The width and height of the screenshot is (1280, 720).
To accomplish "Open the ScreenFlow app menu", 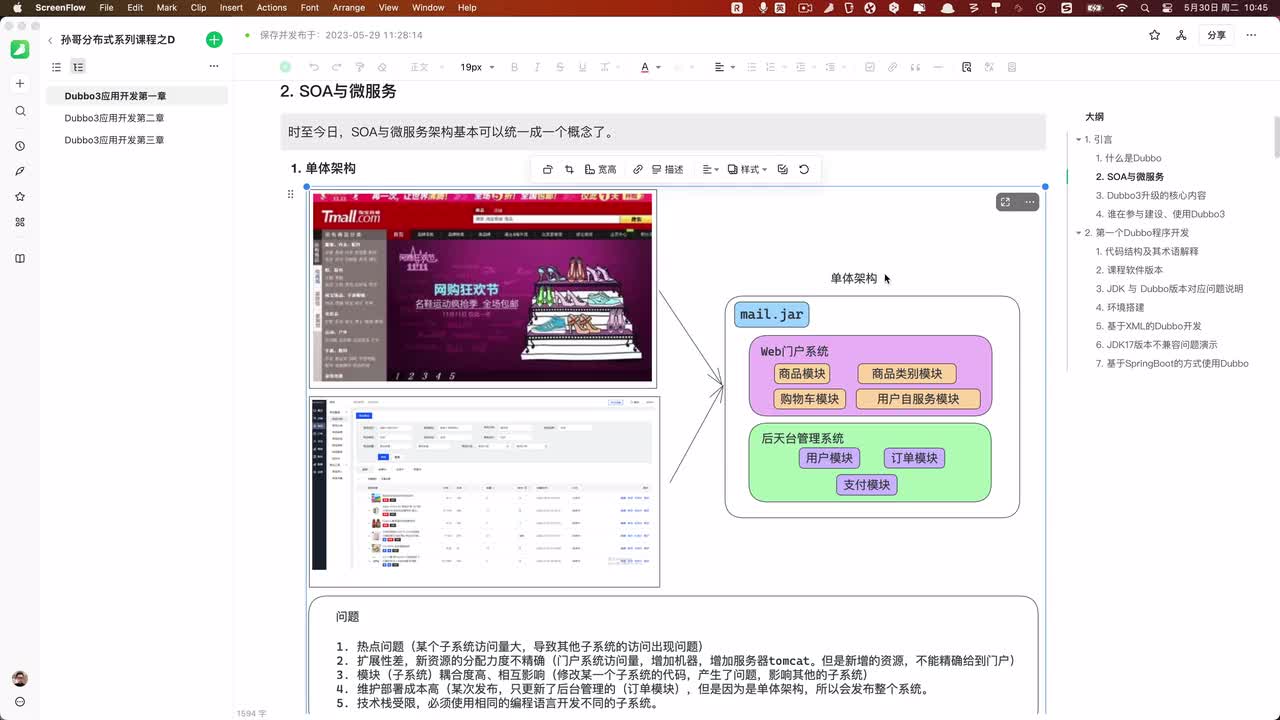I will (59, 8).
